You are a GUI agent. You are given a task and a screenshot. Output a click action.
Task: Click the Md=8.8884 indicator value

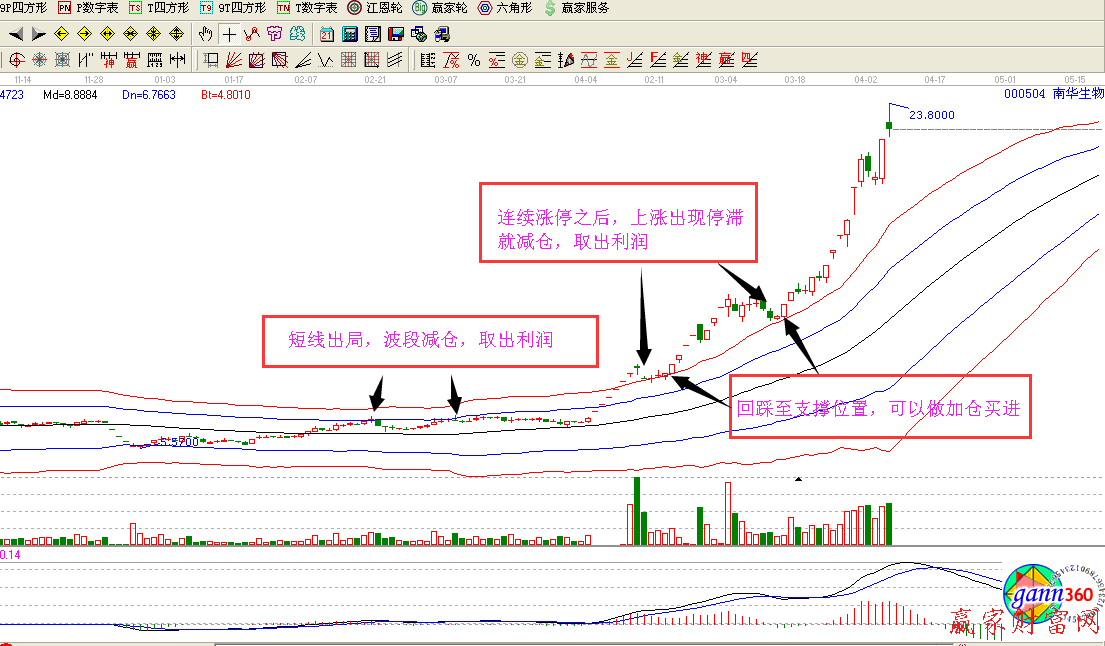coord(70,94)
